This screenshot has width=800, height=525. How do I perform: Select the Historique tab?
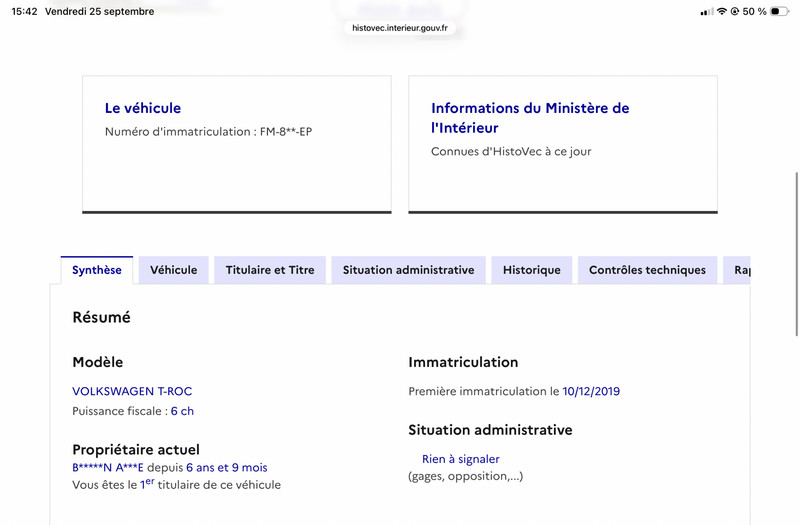[x=532, y=270]
